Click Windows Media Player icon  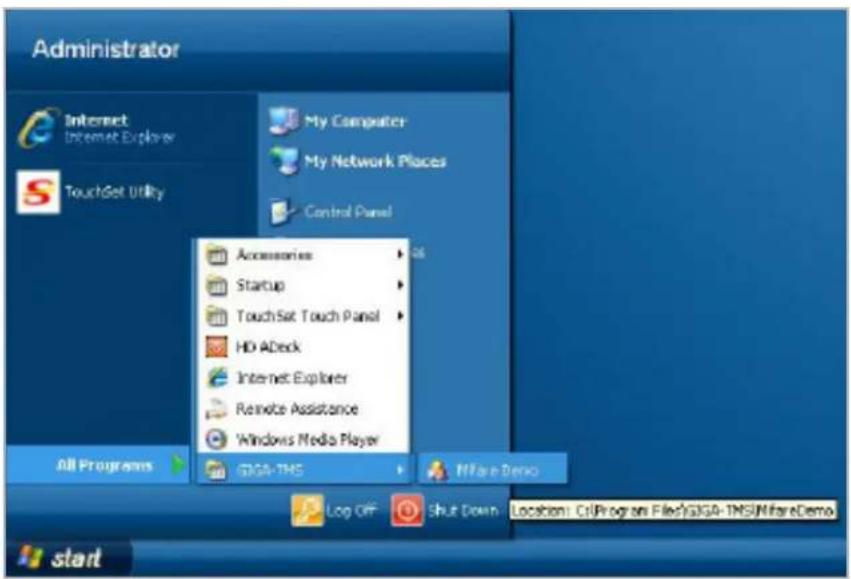tap(217, 439)
